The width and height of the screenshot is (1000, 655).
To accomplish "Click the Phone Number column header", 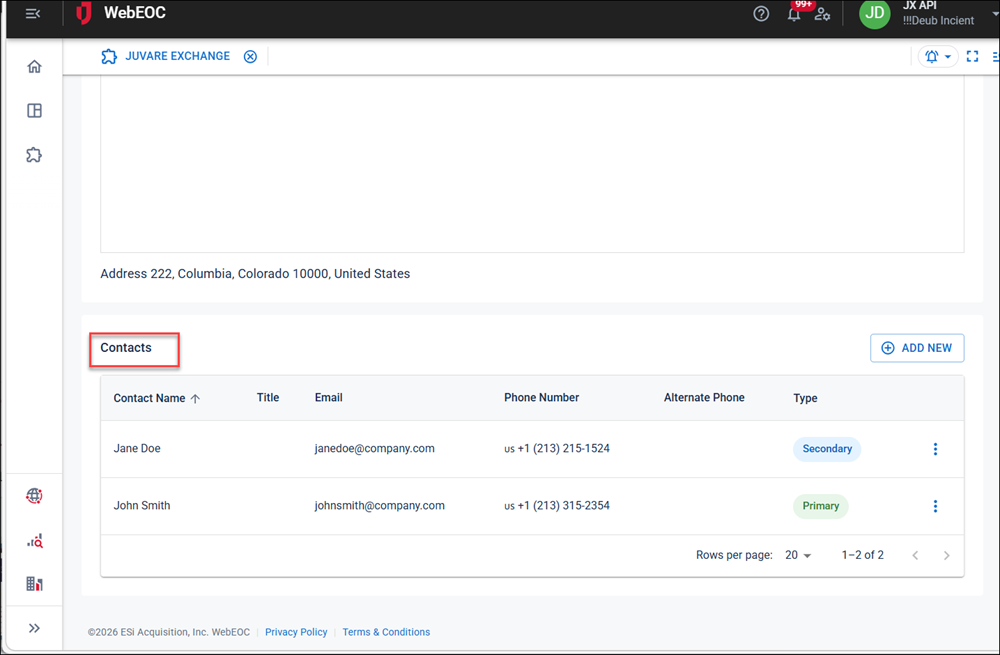I will click(541, 397).
